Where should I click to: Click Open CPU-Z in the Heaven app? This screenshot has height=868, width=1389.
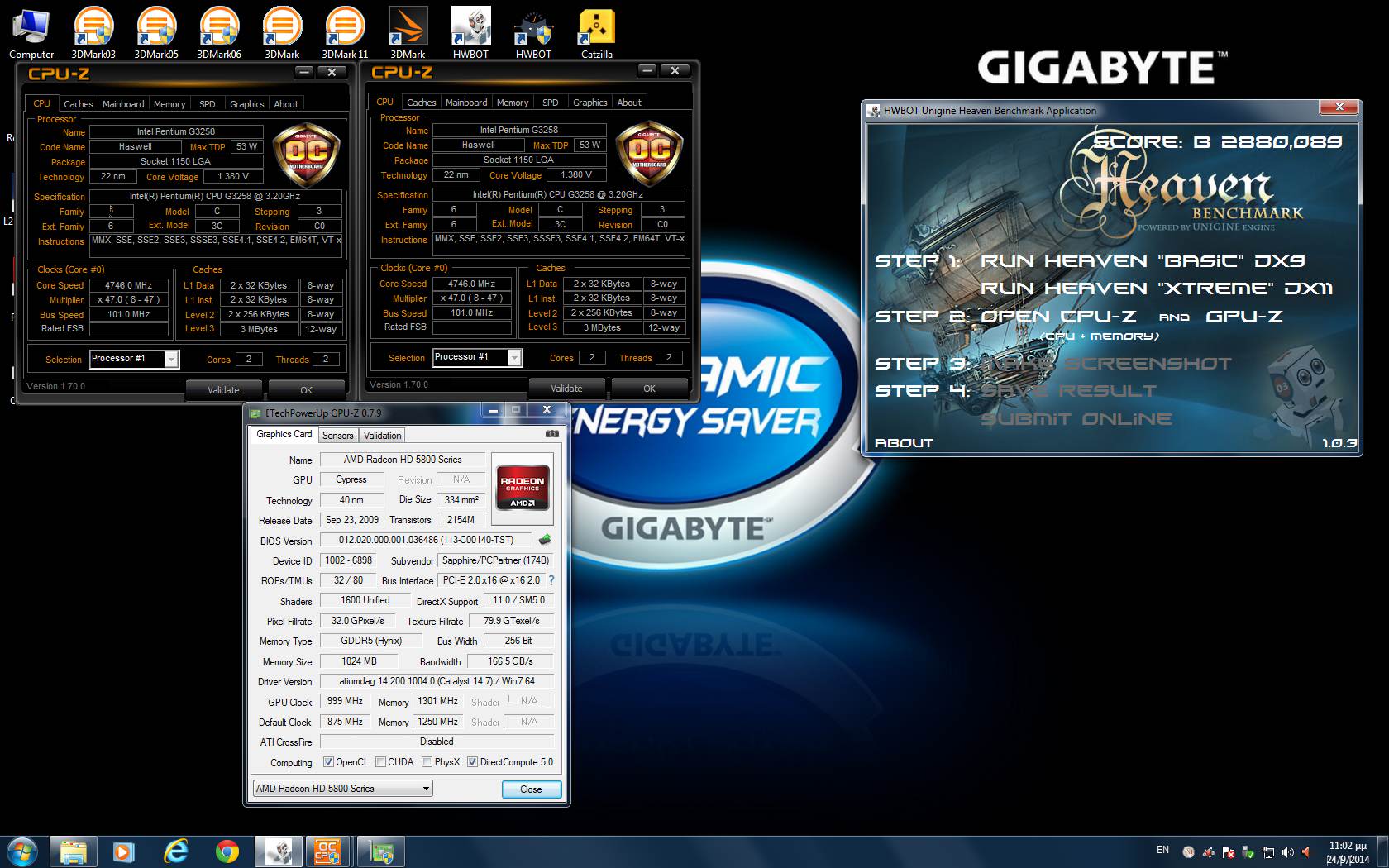click(x=1058, y=317)
